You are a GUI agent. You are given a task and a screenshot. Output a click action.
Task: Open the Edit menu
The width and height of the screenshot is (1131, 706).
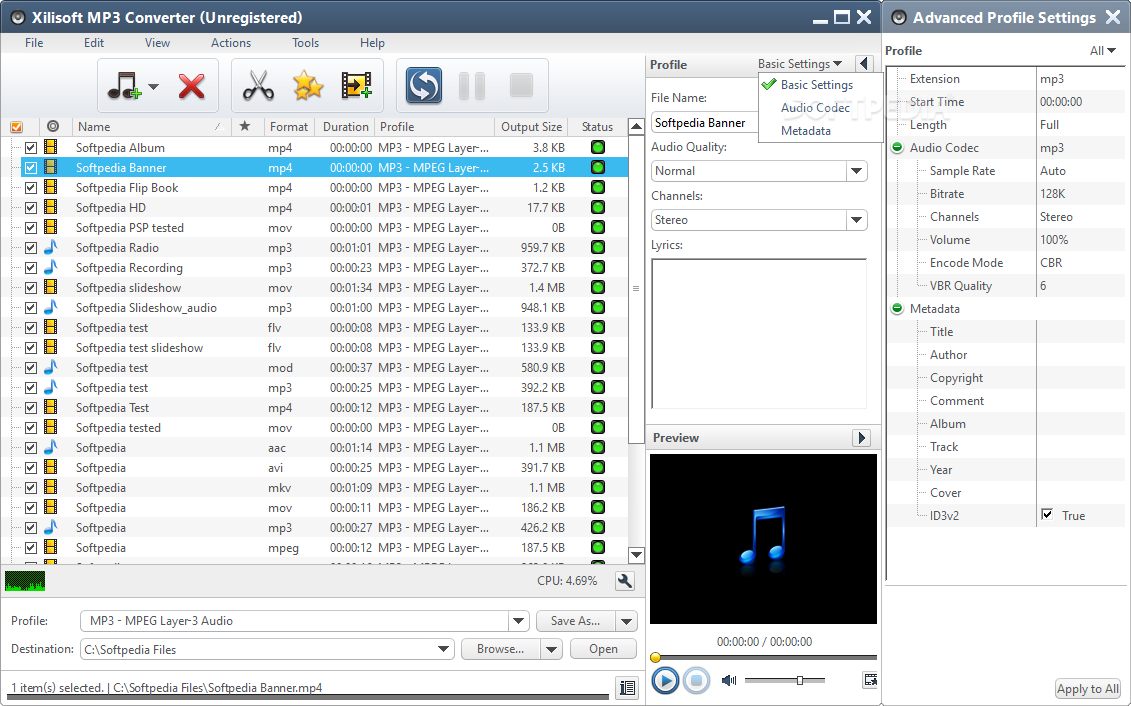pos(94,43)
